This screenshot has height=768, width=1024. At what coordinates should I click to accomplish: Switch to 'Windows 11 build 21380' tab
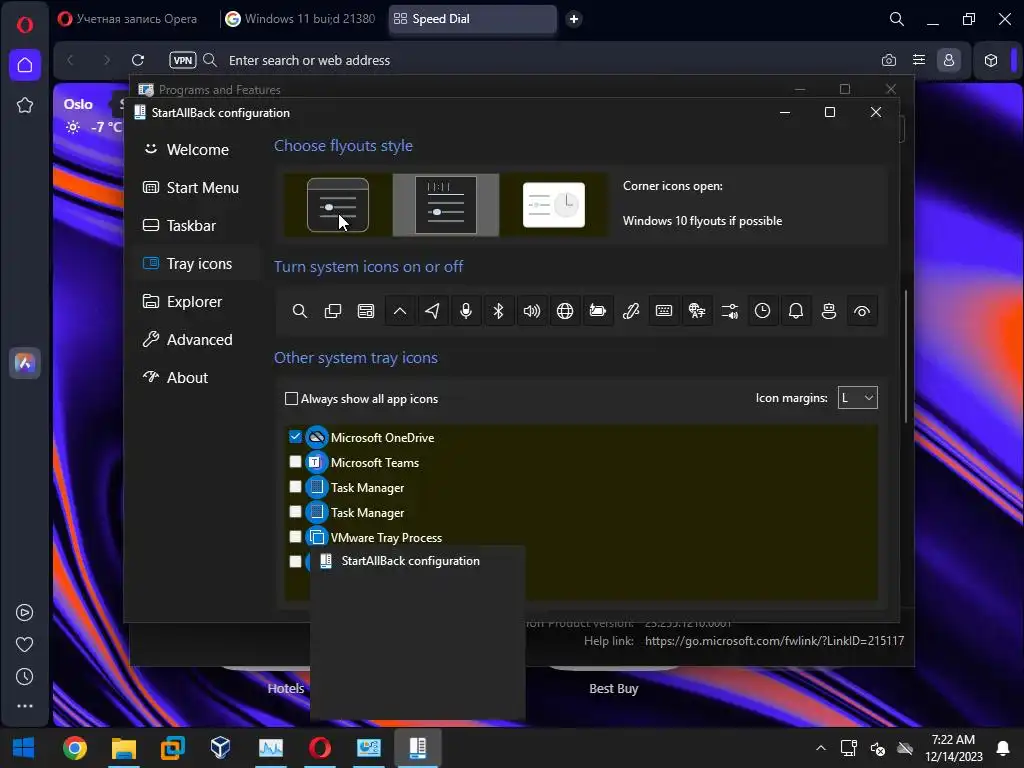point(301,19)
